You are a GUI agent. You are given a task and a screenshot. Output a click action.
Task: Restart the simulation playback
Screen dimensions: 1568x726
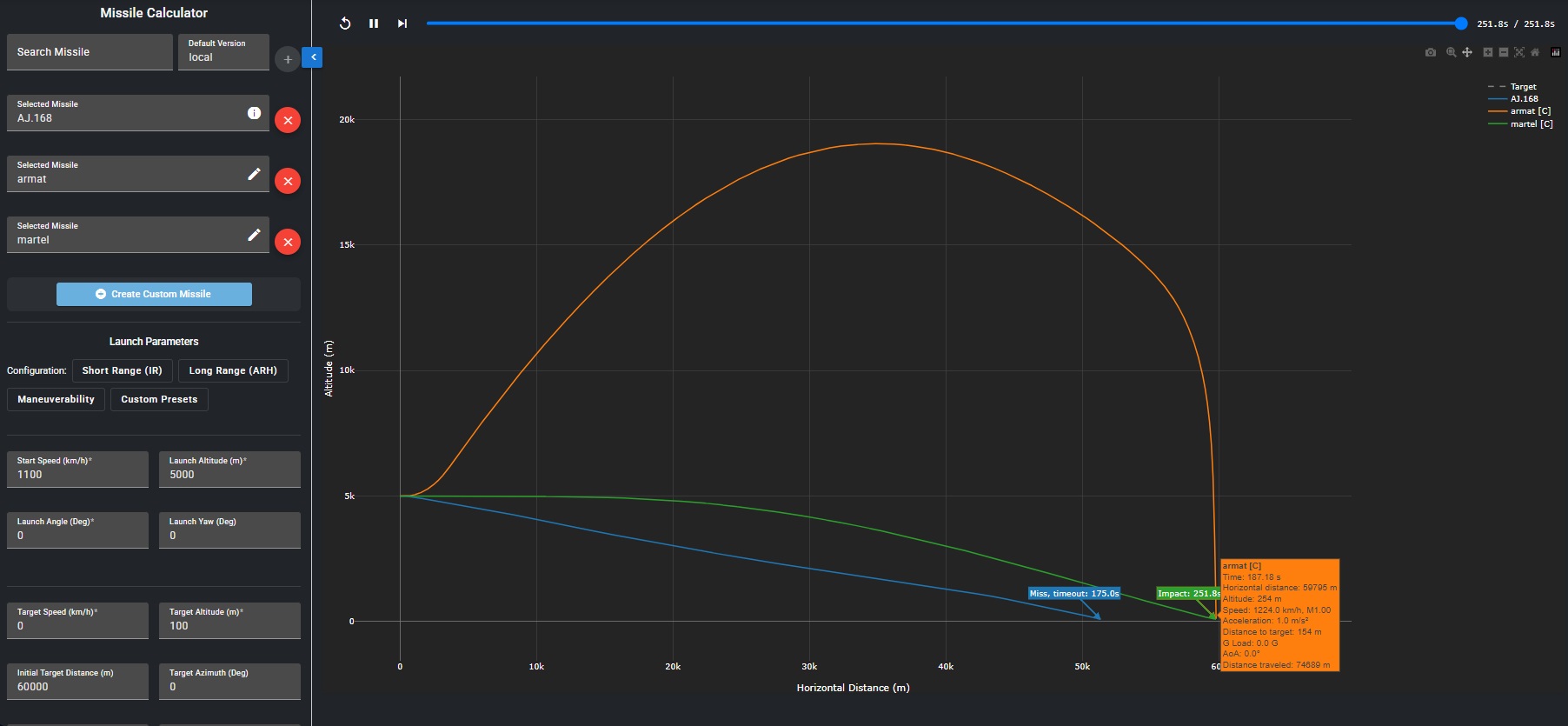(x=345, y=23)
